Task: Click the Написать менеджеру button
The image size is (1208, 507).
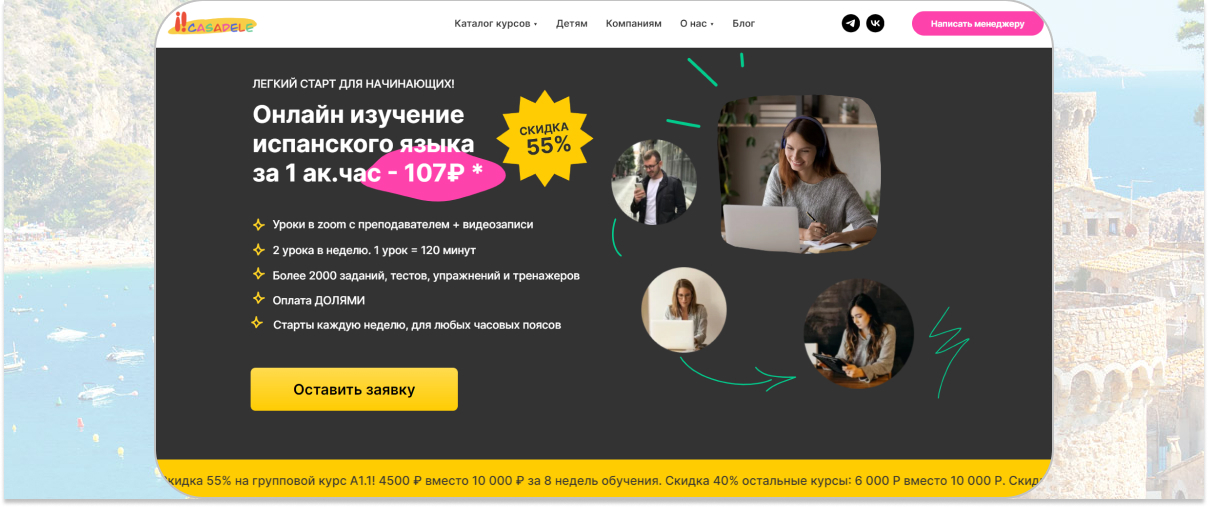Action: (977, 23)
